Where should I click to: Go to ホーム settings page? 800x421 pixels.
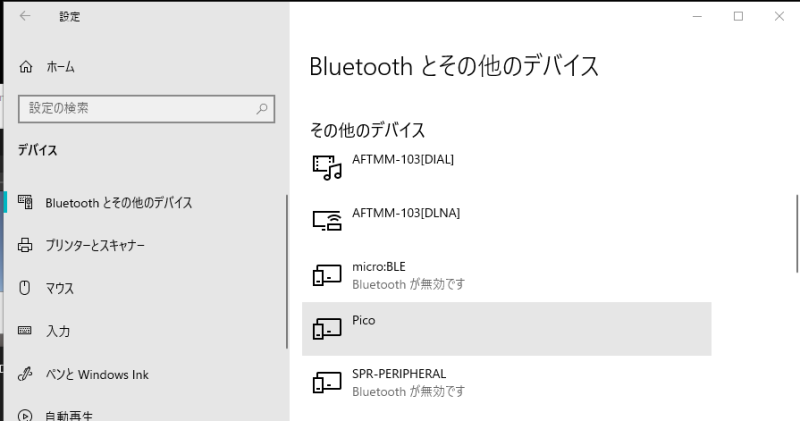pyautogui.click(x=60, y=67)
